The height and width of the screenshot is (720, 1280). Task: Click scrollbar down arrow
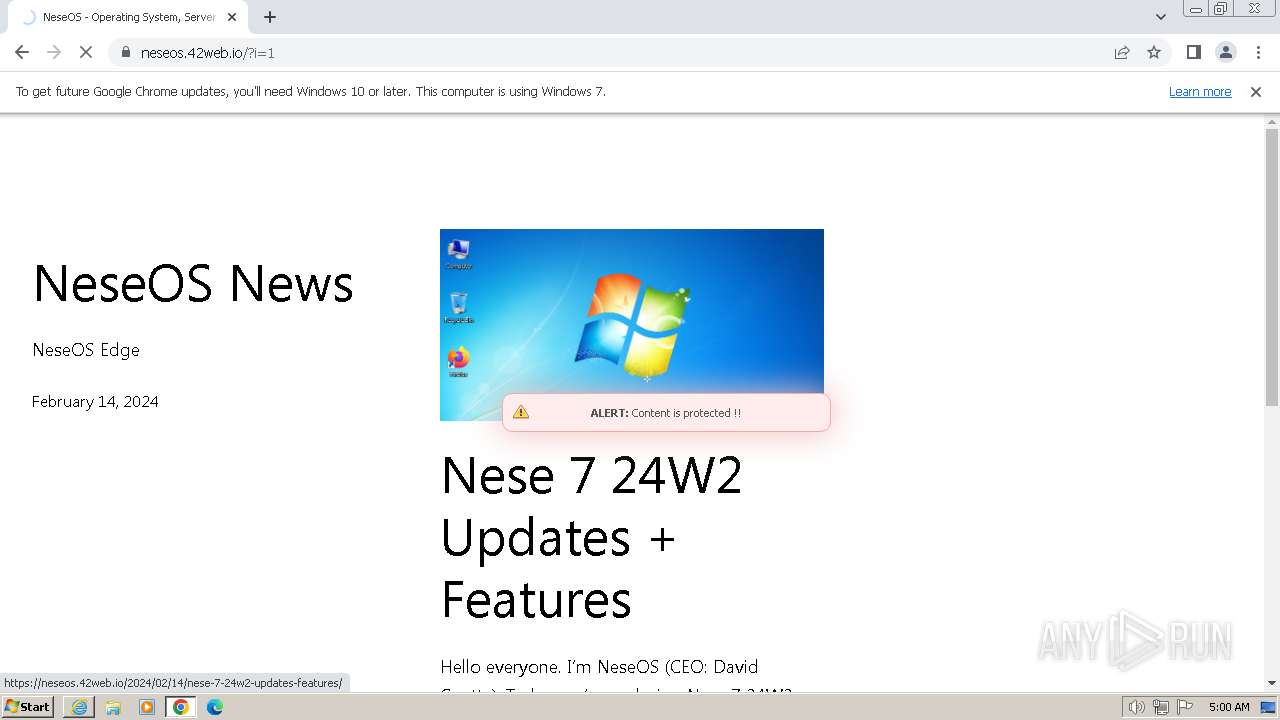pos(1272,683)
